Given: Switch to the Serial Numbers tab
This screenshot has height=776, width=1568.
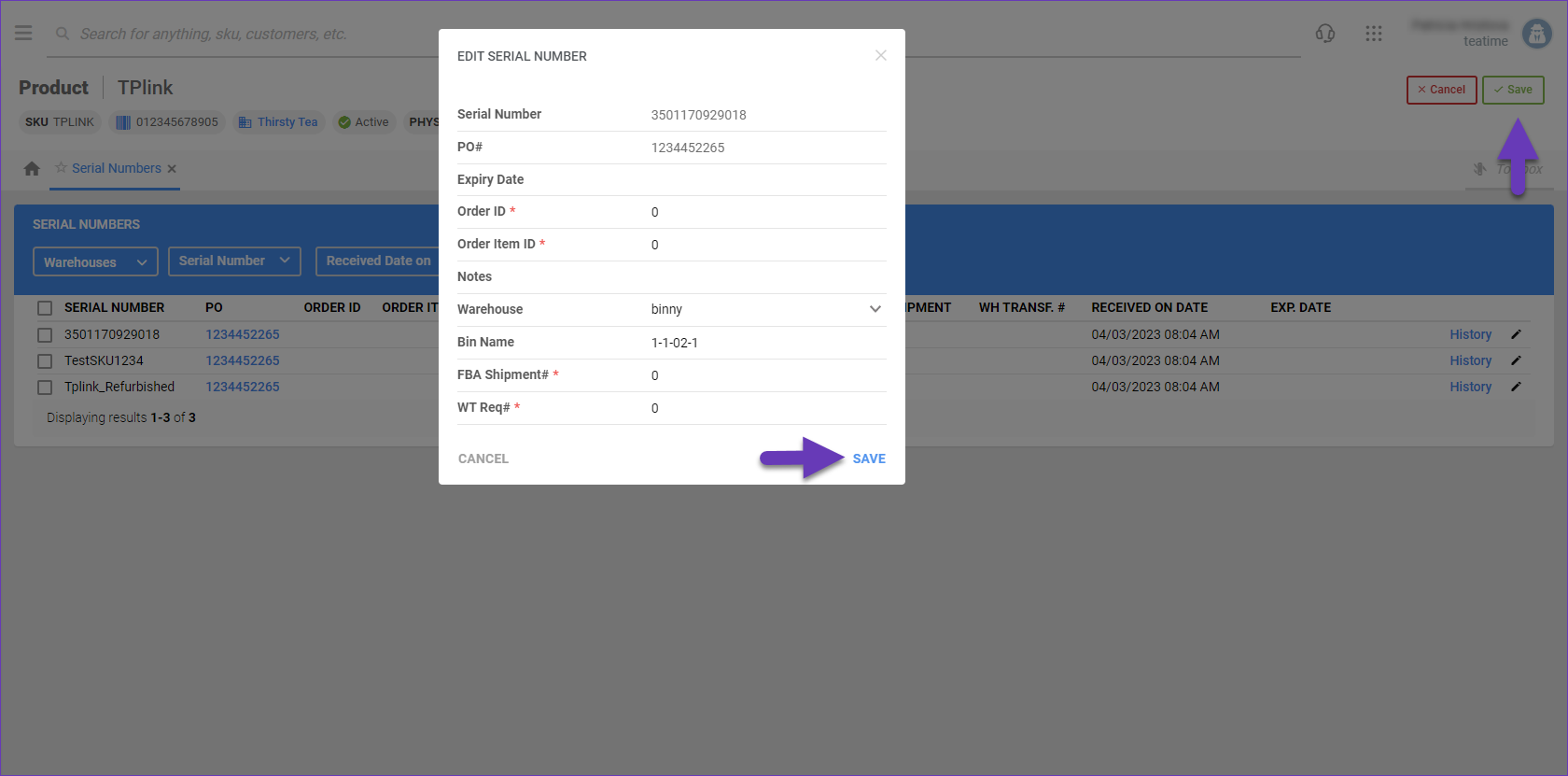Looking at the screenshot, I should [117, 169].
